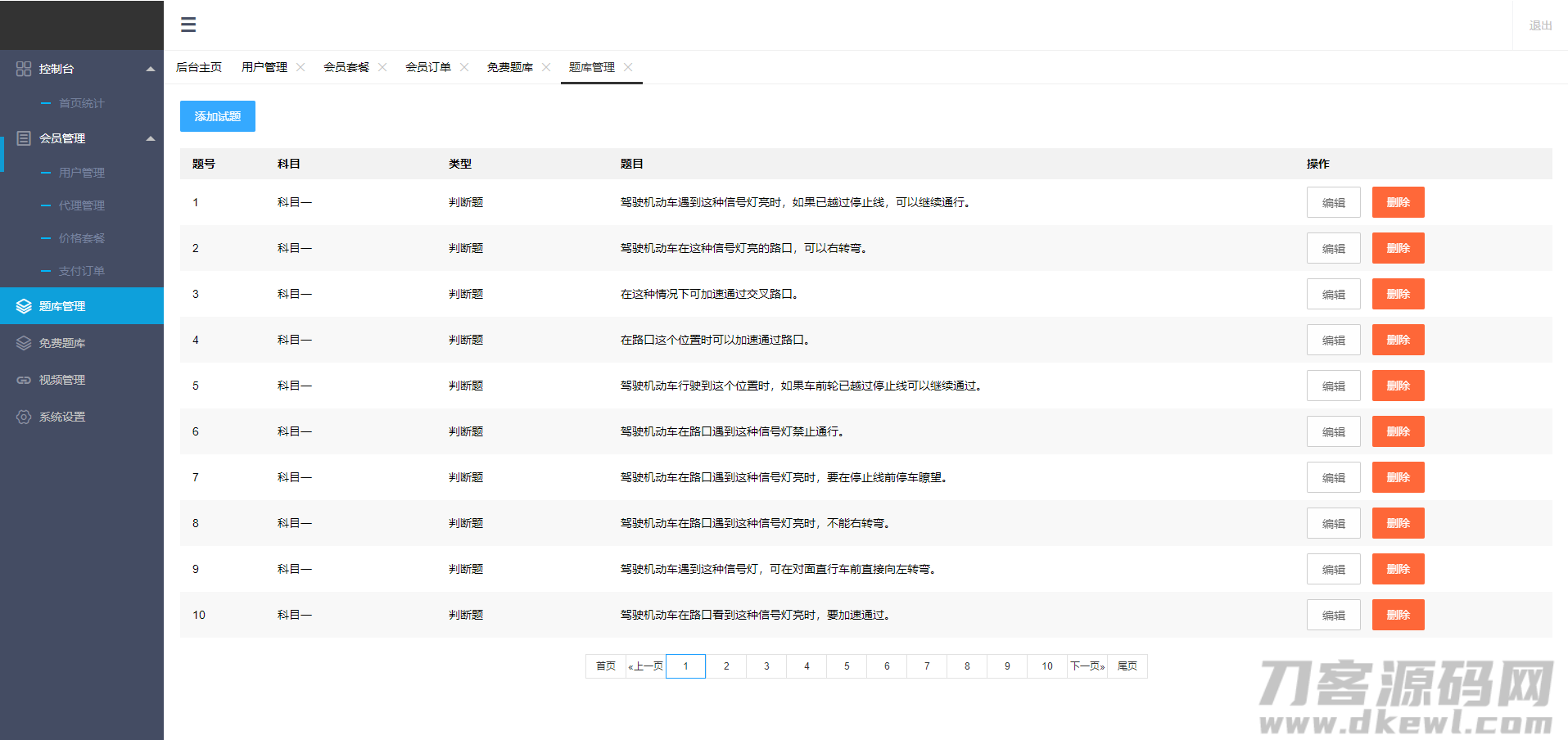The width and height of the screenshot is (1568, 740).
Task: Close the 会员套餐 tab
Action: point(382,67)
